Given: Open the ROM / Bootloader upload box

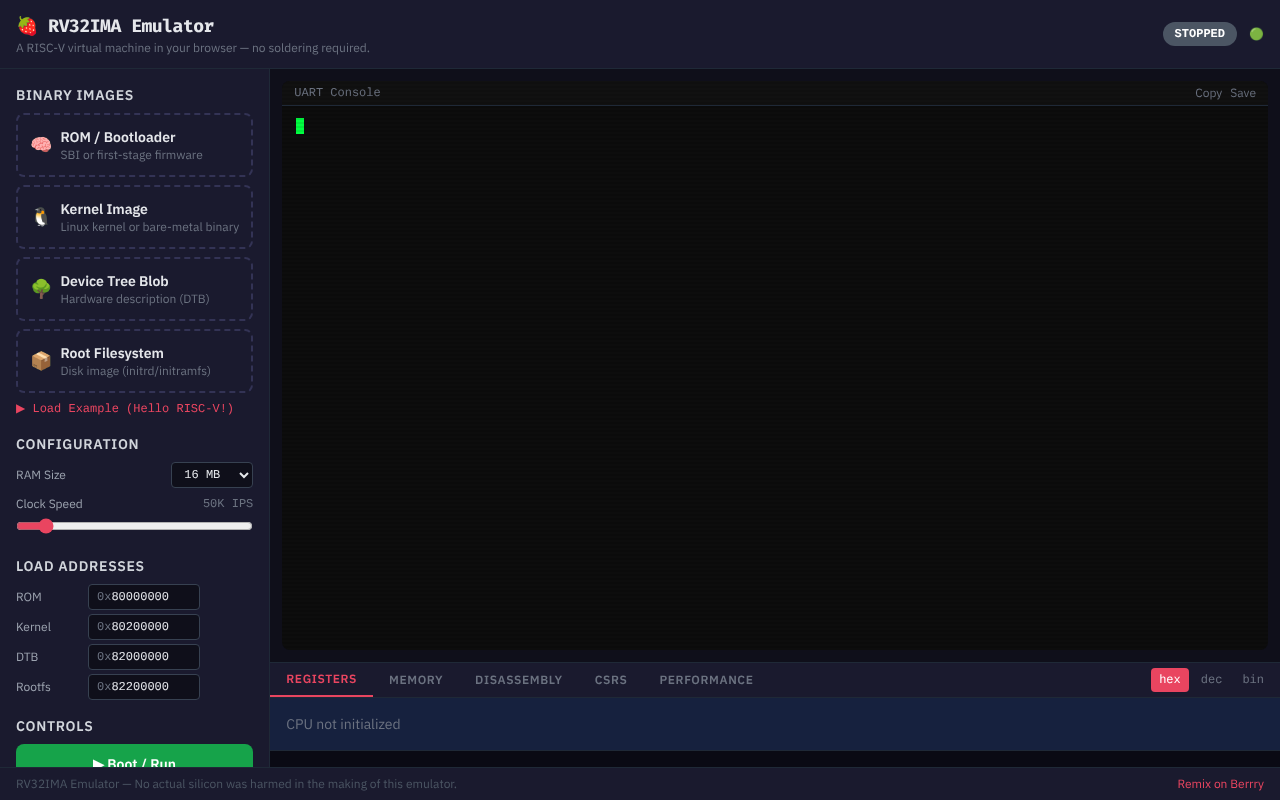Looking at the screenshot, I should pos(134,145).
